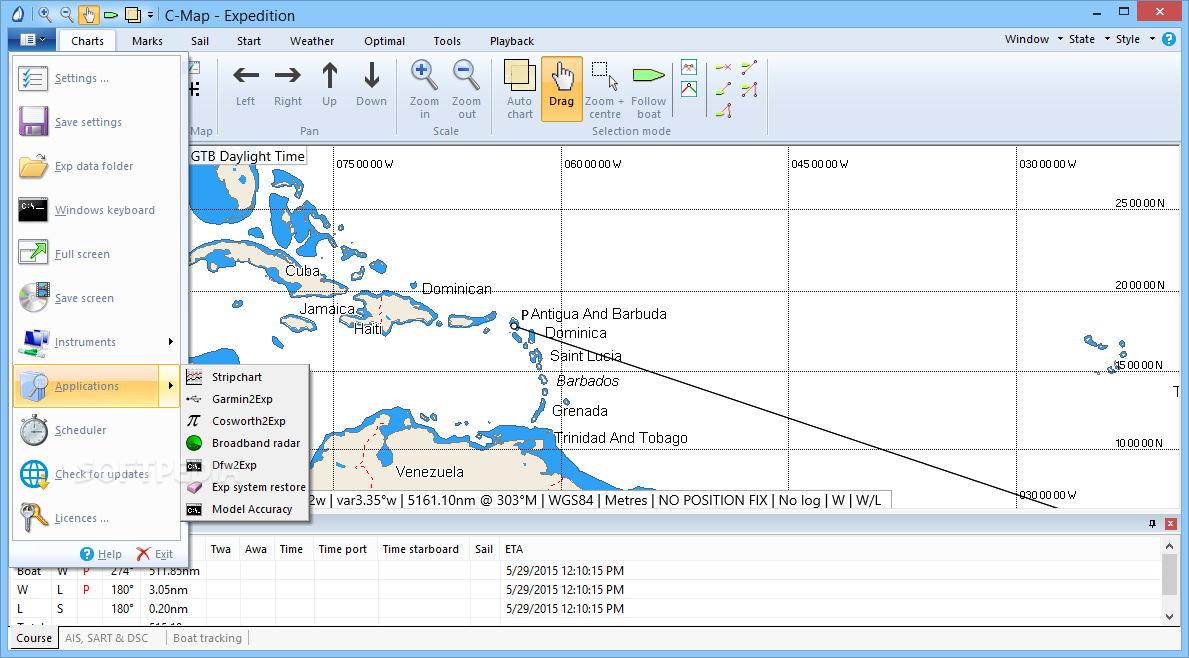
Task: Switch to the Tools ribbon tab
Action: pos(447,41)
